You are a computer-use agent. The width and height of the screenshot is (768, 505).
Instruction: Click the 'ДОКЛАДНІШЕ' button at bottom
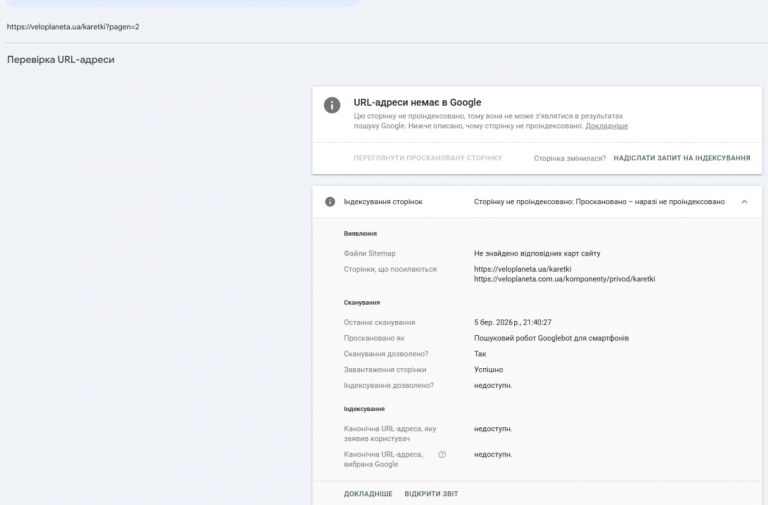(368, 494)
